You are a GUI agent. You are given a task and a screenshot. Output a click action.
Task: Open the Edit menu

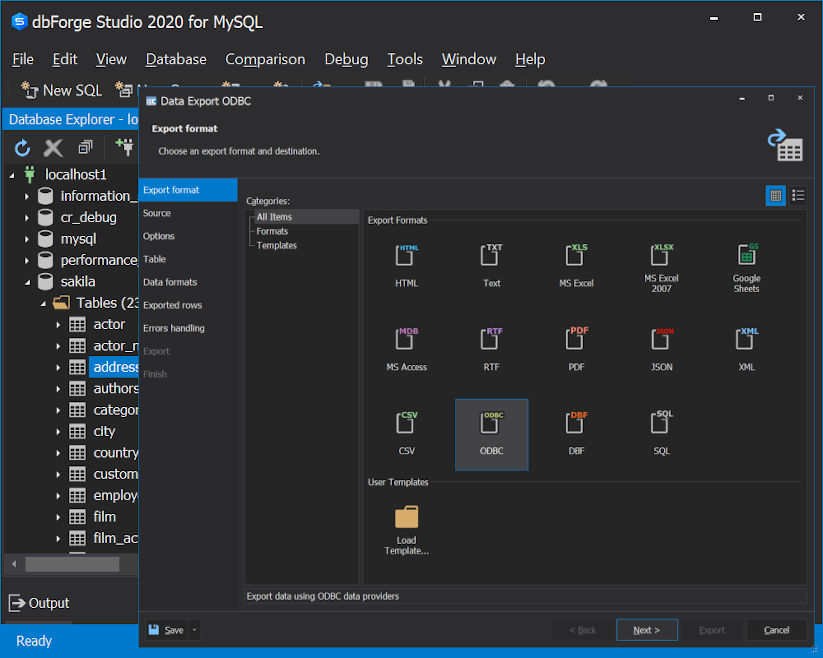pyautogui.click(x=65, y=59)
